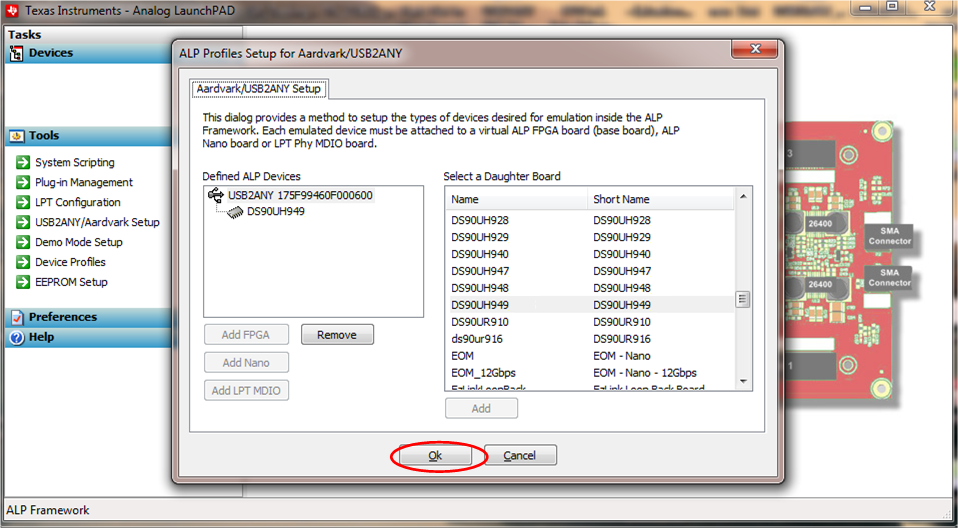Open Demo Mode Setup tool

click(79, 242)
